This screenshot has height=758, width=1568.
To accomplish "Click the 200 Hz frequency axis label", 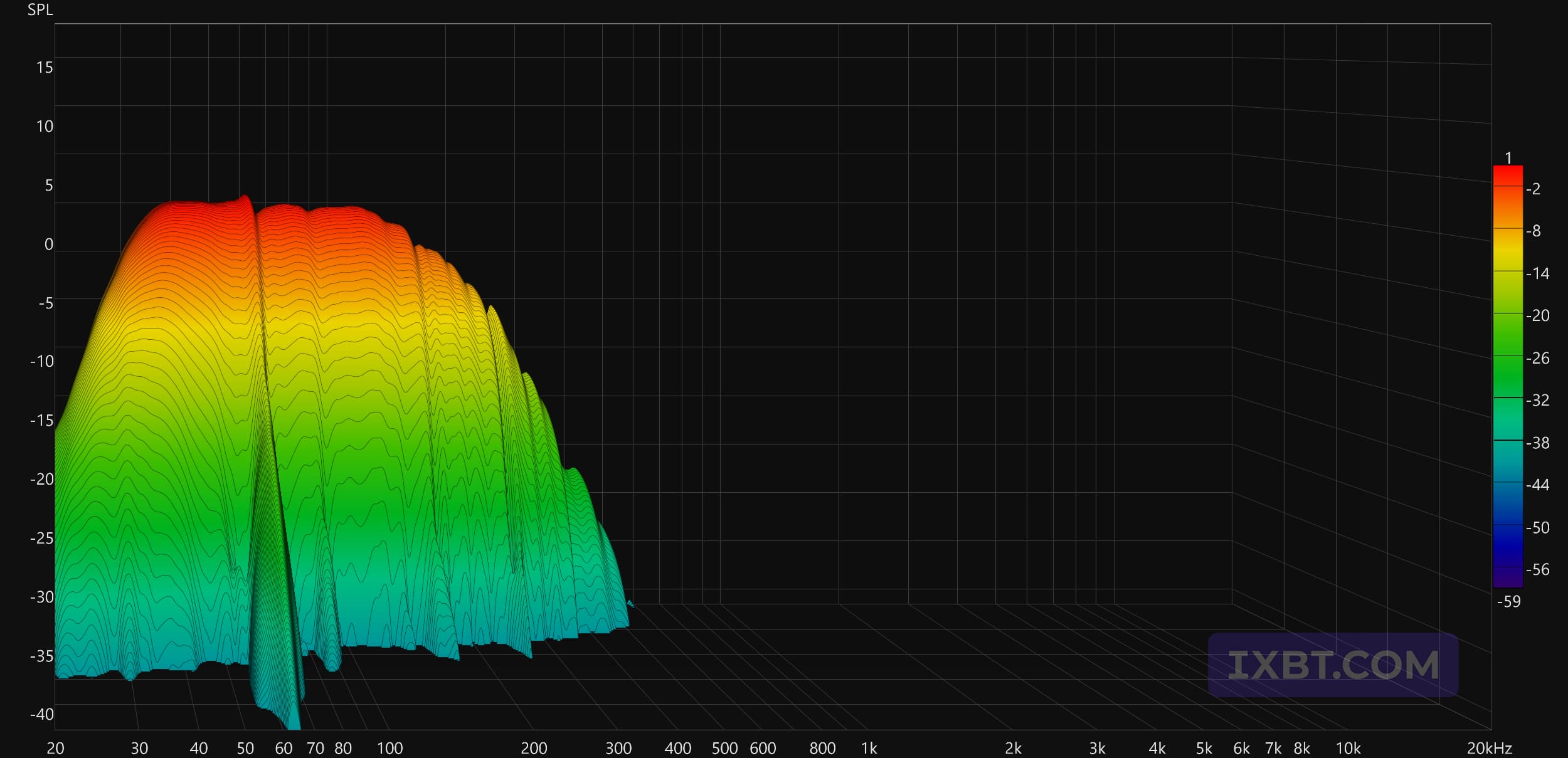I will (534, 748).
